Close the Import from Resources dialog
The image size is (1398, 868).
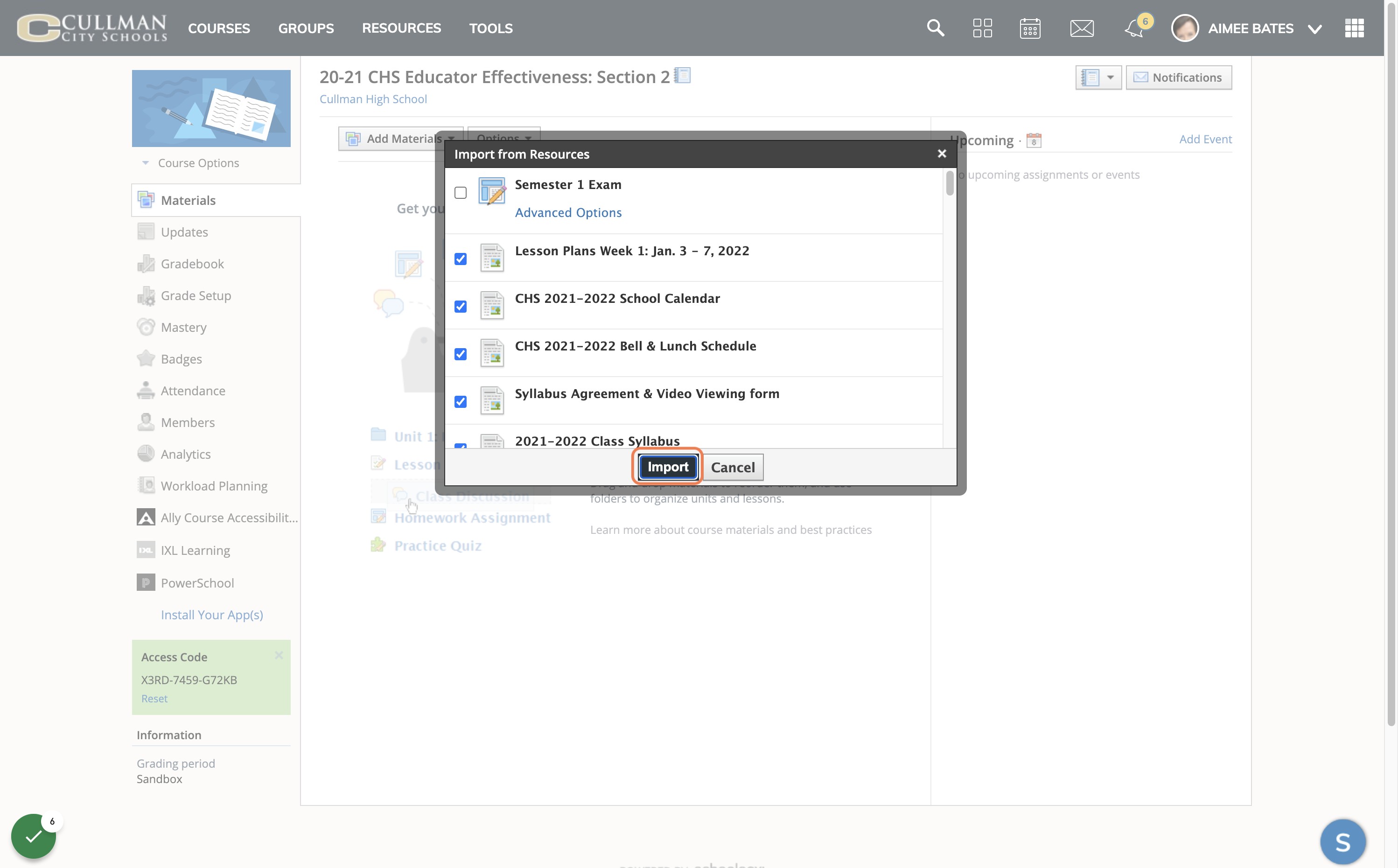tap(942, 153)
